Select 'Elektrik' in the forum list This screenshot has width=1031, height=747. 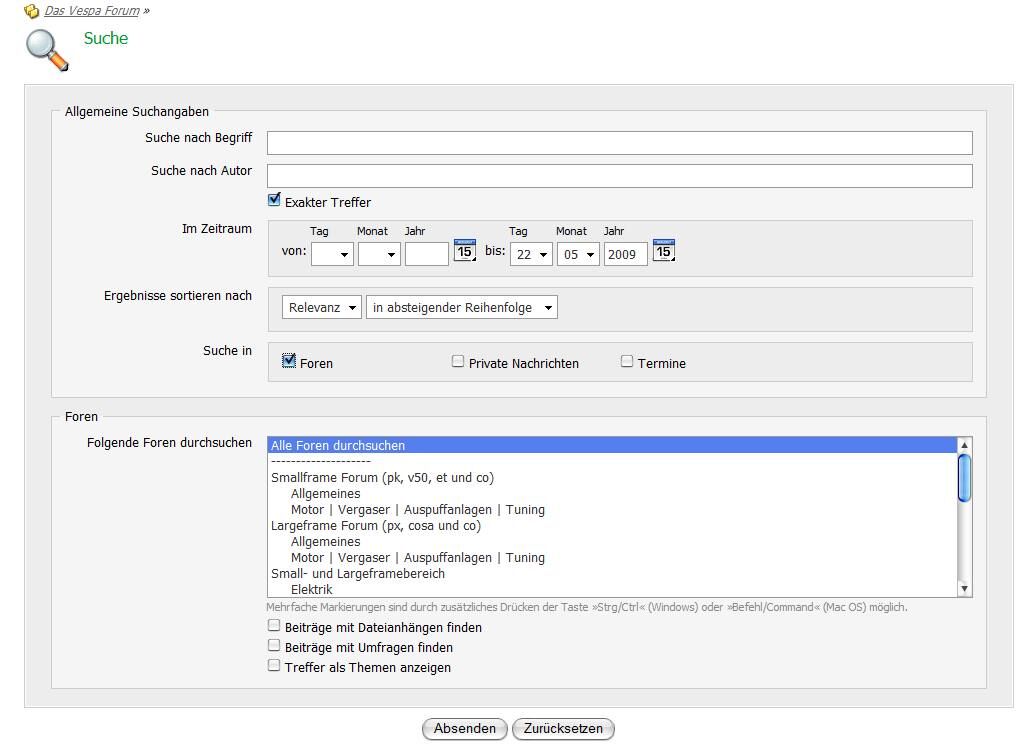click(311, 590)
